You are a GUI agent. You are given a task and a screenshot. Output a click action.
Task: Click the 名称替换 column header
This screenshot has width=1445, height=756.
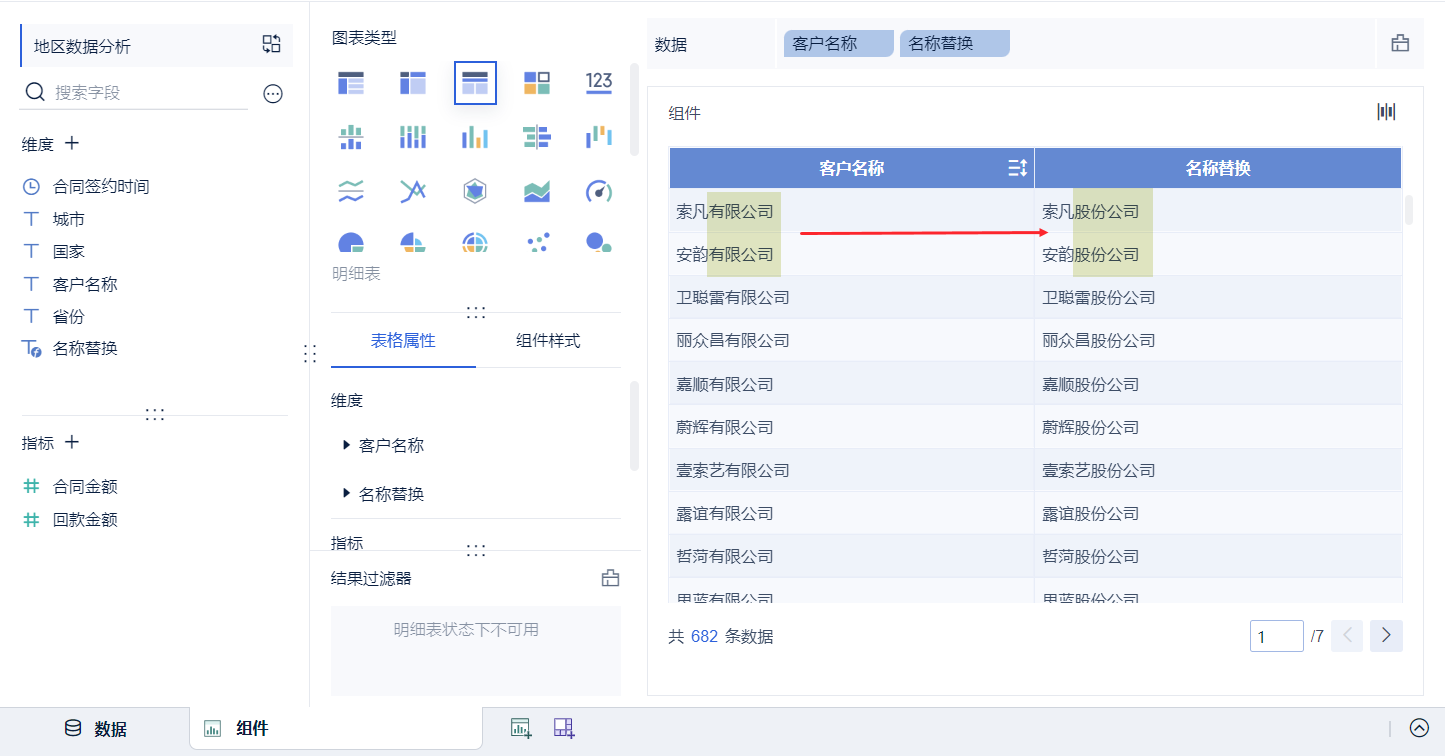(x=1218, y=168)
